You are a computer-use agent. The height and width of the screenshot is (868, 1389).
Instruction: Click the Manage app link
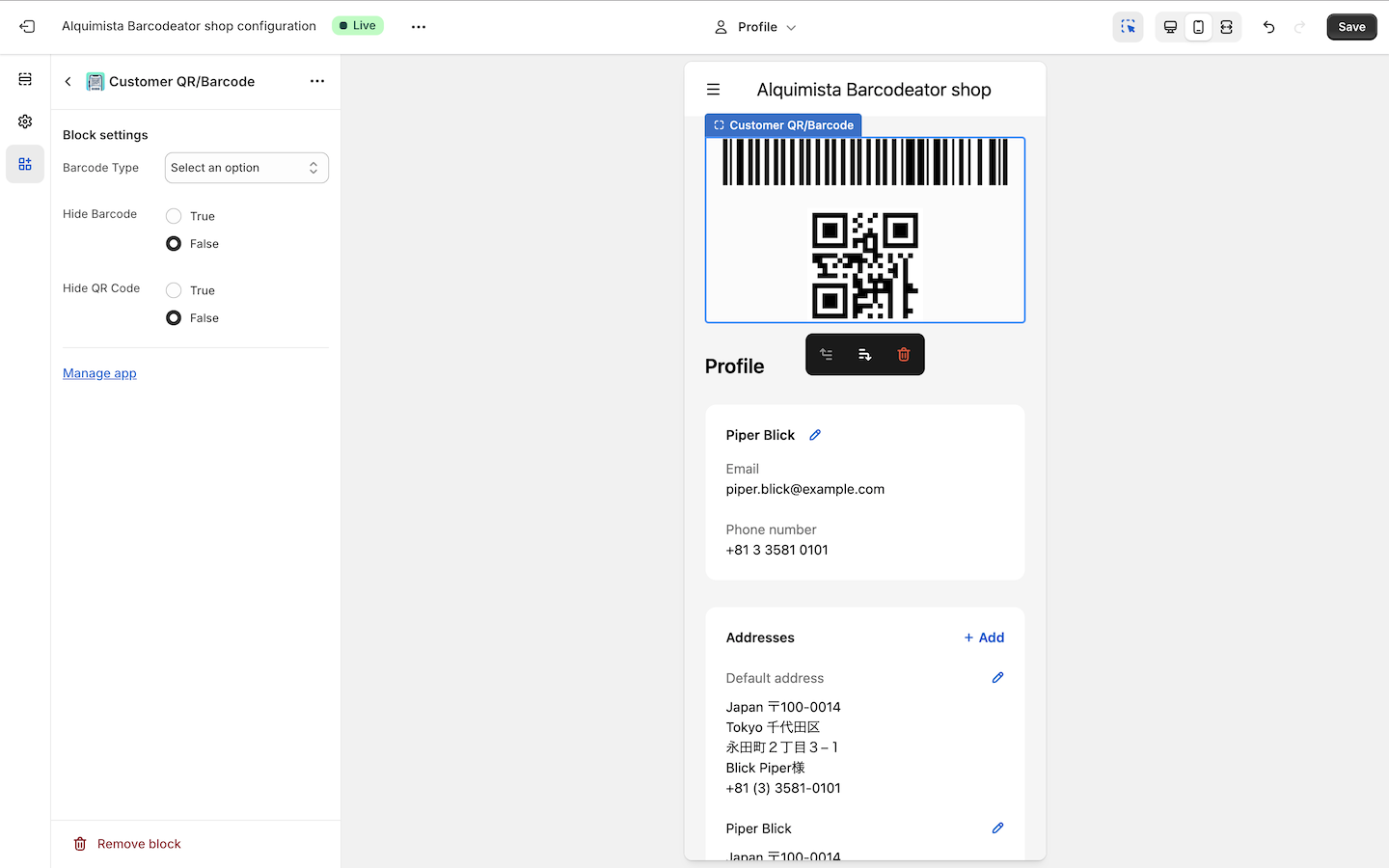tap(99, 373)
